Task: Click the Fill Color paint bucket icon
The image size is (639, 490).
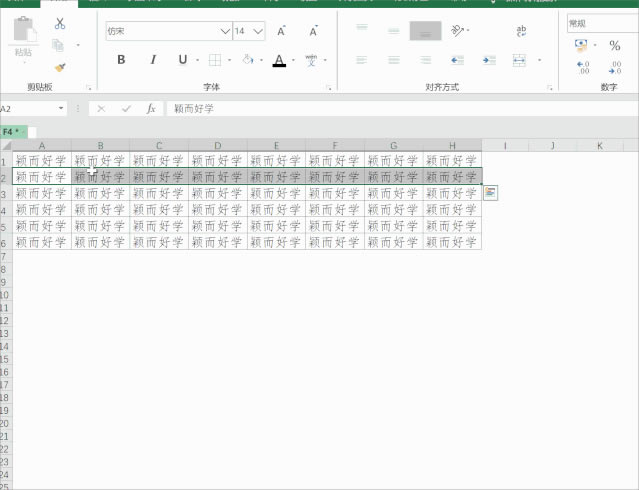Action: coord(247,60)
